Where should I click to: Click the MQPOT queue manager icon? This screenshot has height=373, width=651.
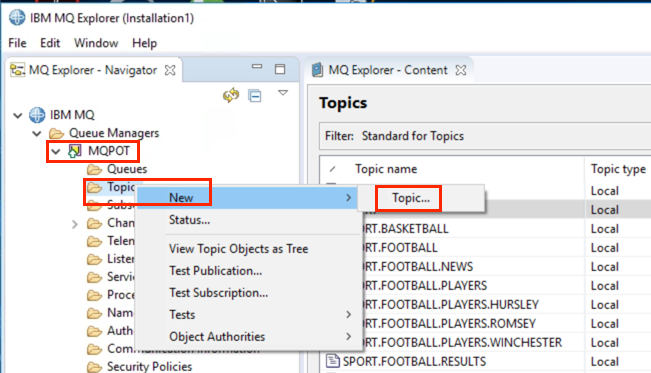tap(75, 151)
